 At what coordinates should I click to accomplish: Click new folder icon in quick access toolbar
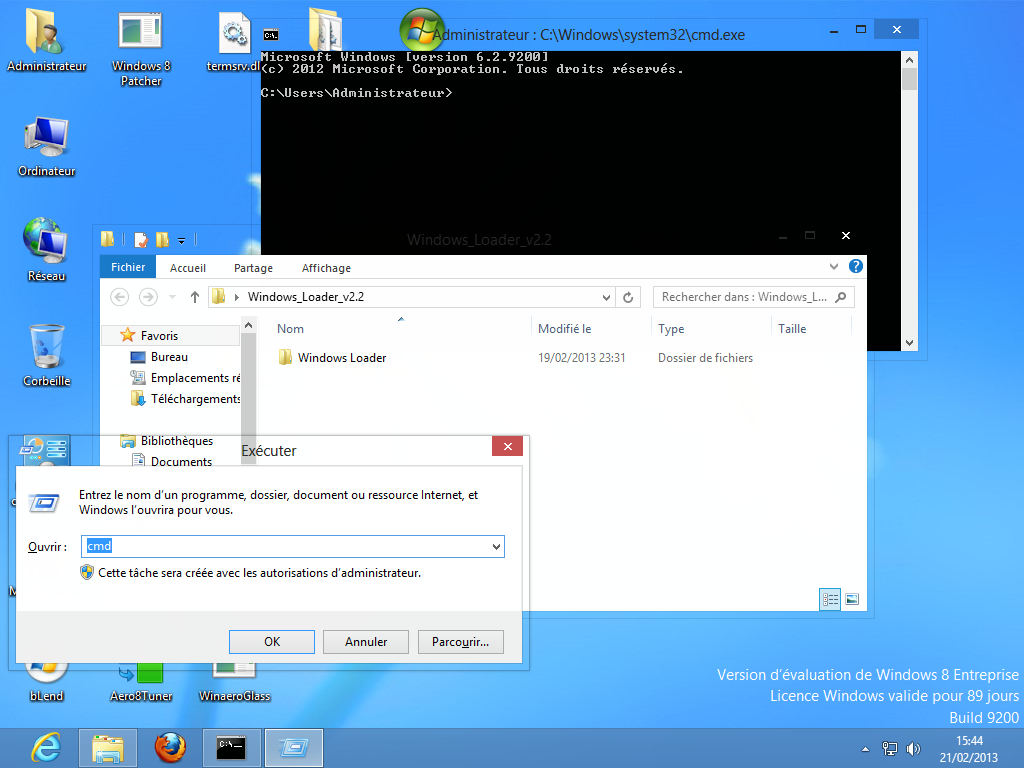pyautogui.click(x=162, y=240)
